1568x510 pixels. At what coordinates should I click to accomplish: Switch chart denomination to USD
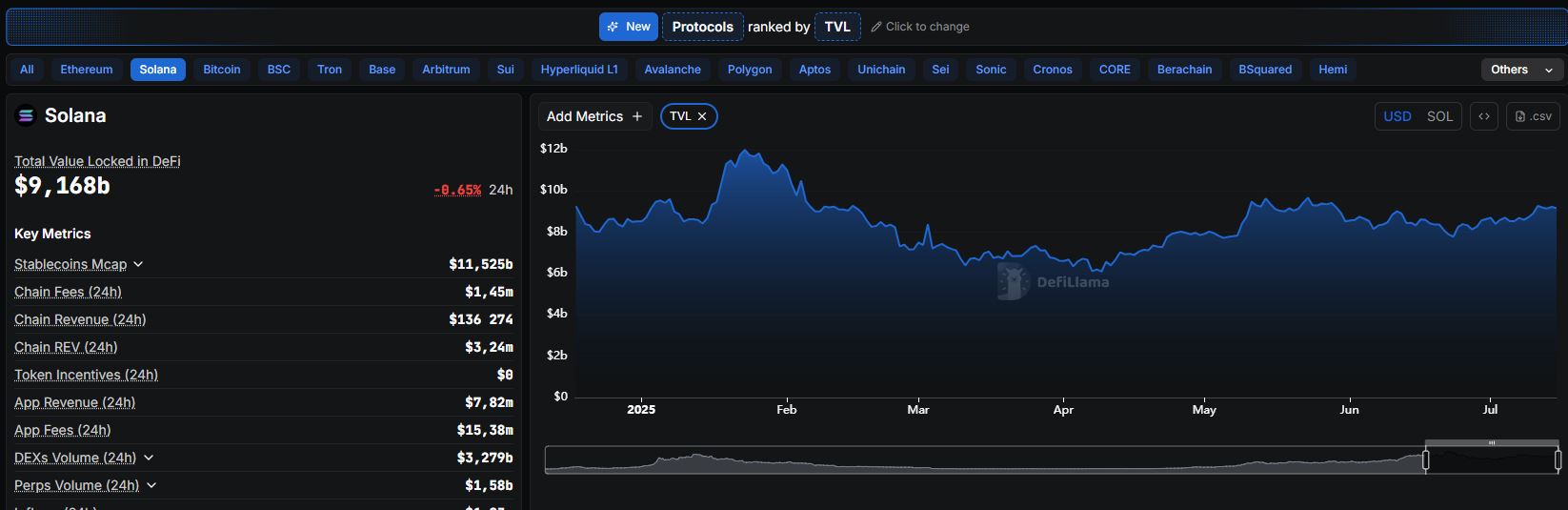click(x=1397, y=116)
